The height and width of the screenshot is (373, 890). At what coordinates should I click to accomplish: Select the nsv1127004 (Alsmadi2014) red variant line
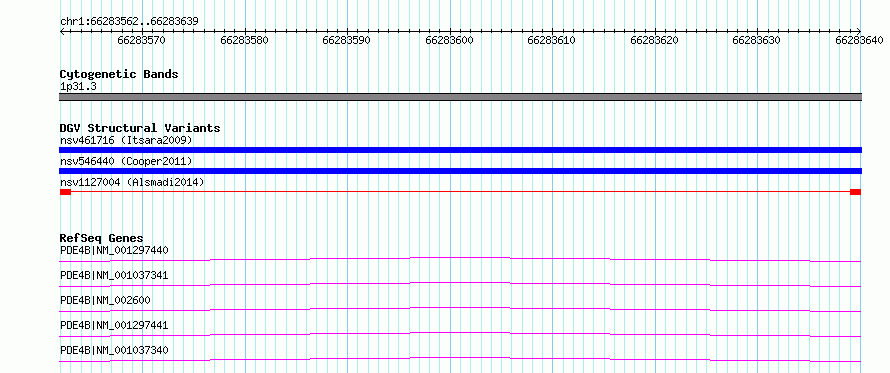460,192
